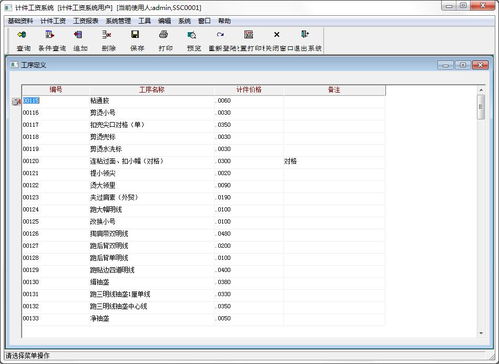Open the 工资报表 menu
The width and height of the screenshot is (499, 364).
[x=86, y=21]
